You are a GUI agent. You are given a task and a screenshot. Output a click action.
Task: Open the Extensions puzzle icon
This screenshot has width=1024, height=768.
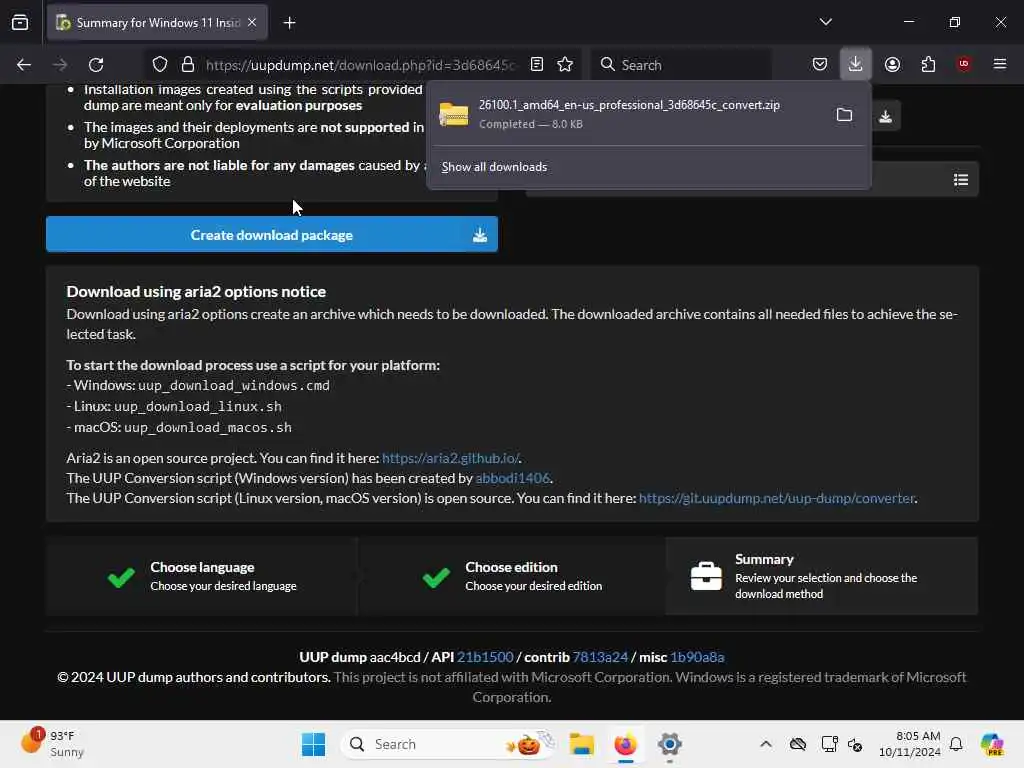928,64
